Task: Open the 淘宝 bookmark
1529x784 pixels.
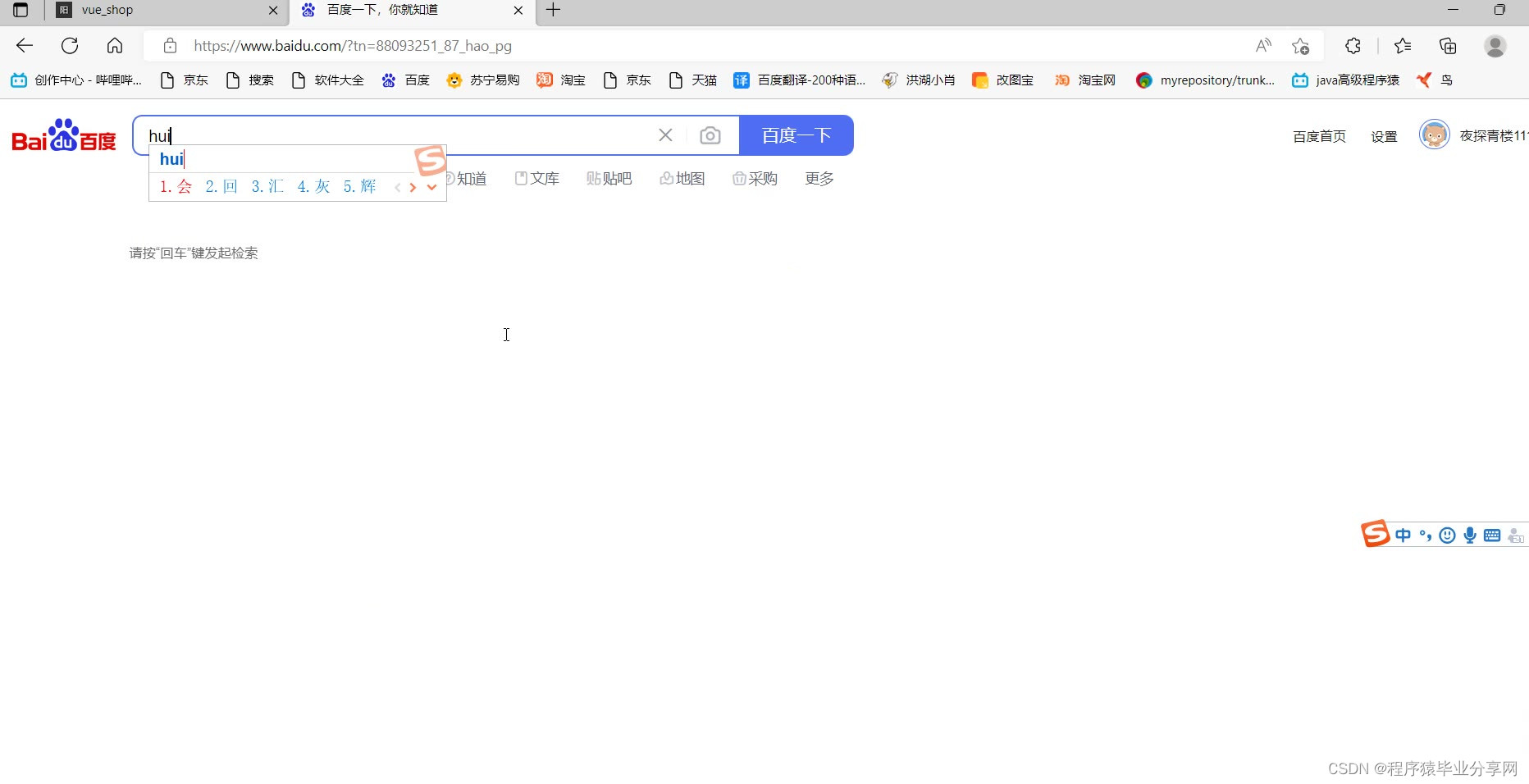Action: point(561,80)
